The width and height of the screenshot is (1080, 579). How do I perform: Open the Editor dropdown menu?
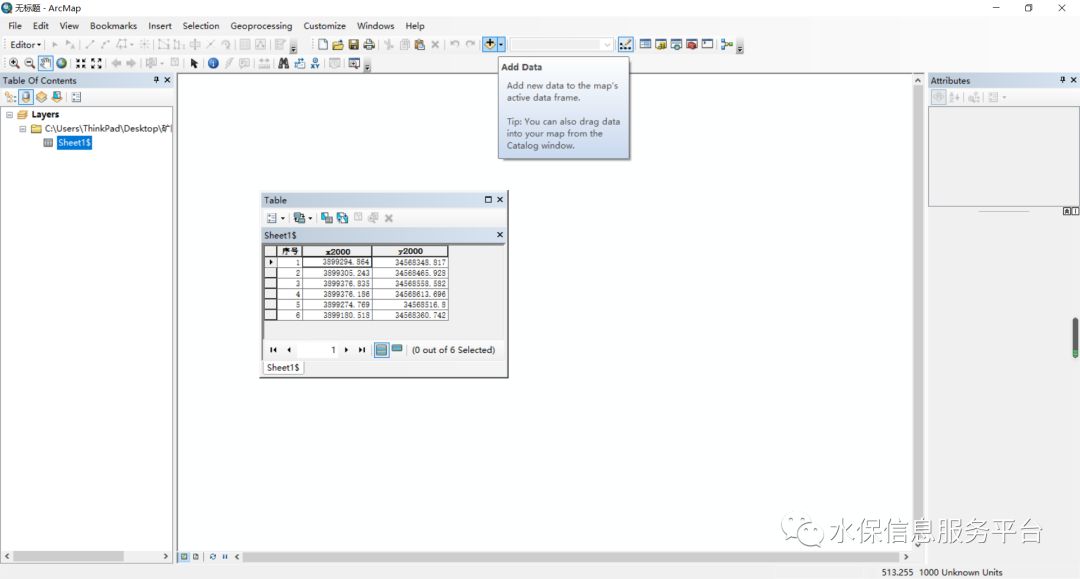[24, 44]
